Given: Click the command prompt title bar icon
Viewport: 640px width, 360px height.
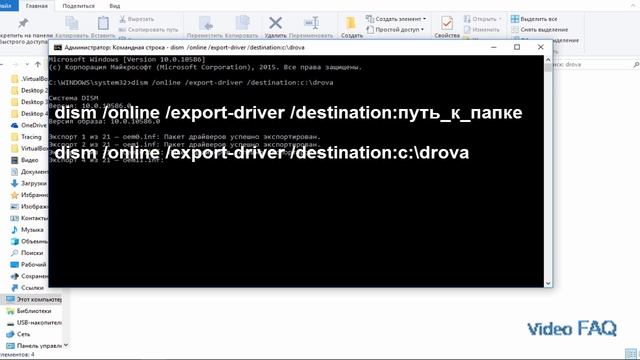Looking at the screenshot, I should [58, 47].
